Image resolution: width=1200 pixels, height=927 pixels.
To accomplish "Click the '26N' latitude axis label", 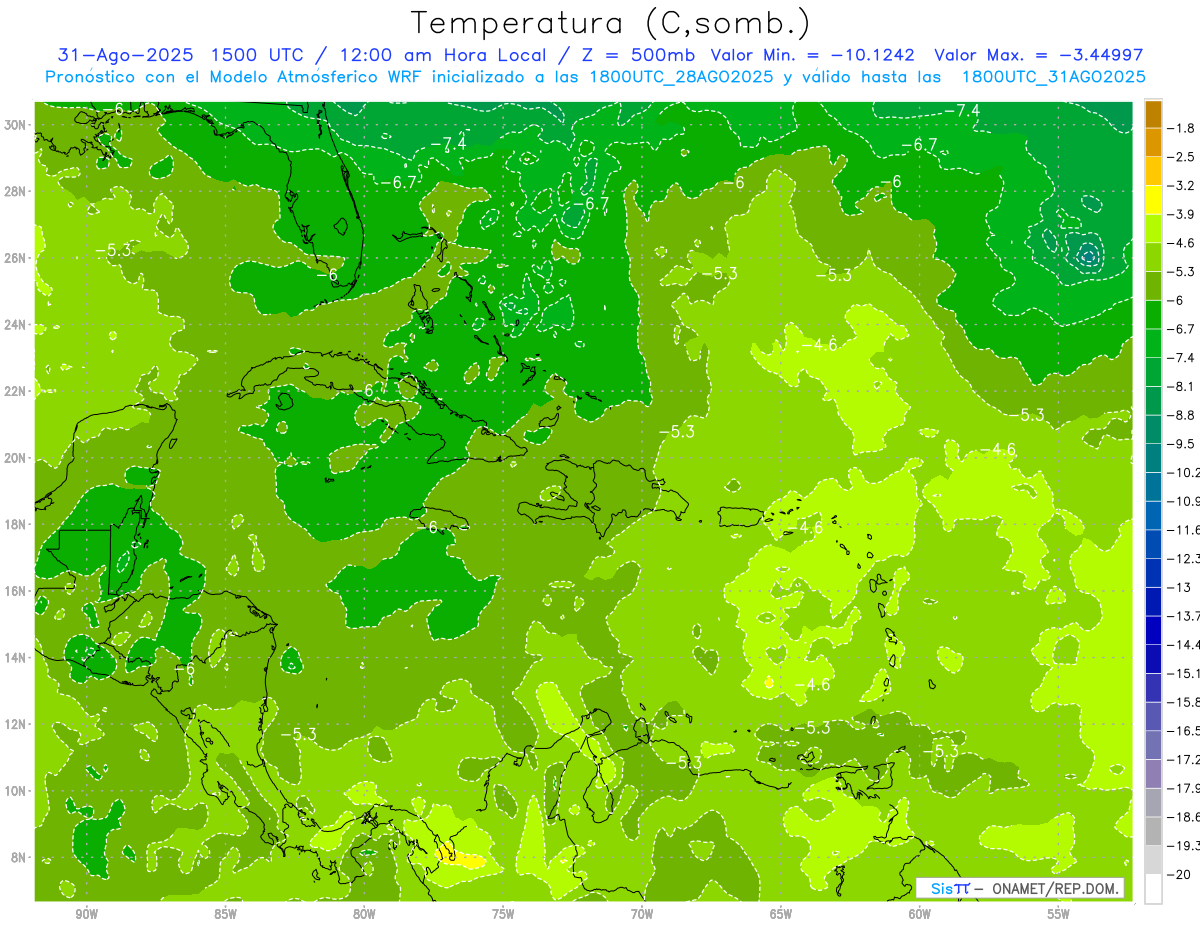I will pos(16,258).
